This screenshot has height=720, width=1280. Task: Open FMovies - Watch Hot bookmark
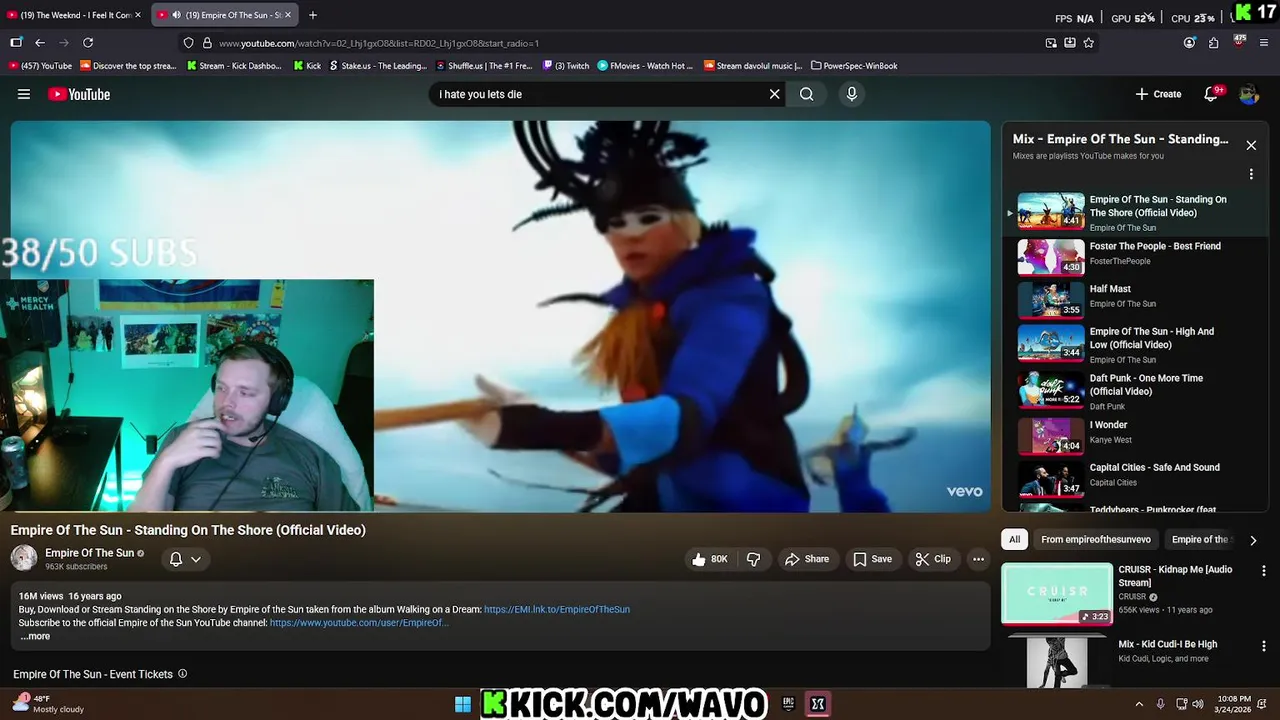tap(645, 66)
